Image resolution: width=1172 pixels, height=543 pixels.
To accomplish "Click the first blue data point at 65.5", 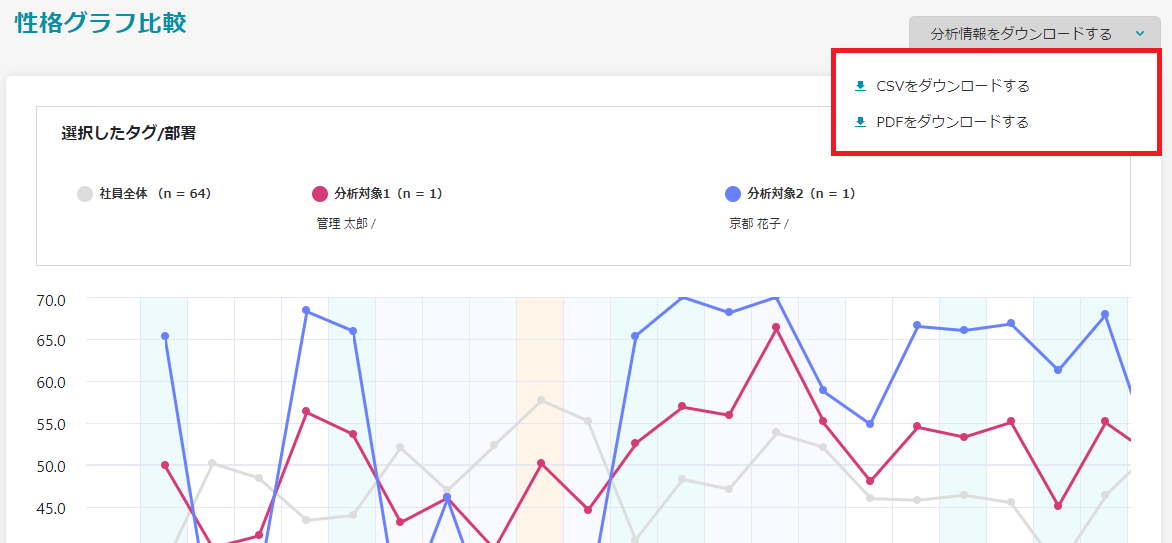I will click(x=165, y=336).
